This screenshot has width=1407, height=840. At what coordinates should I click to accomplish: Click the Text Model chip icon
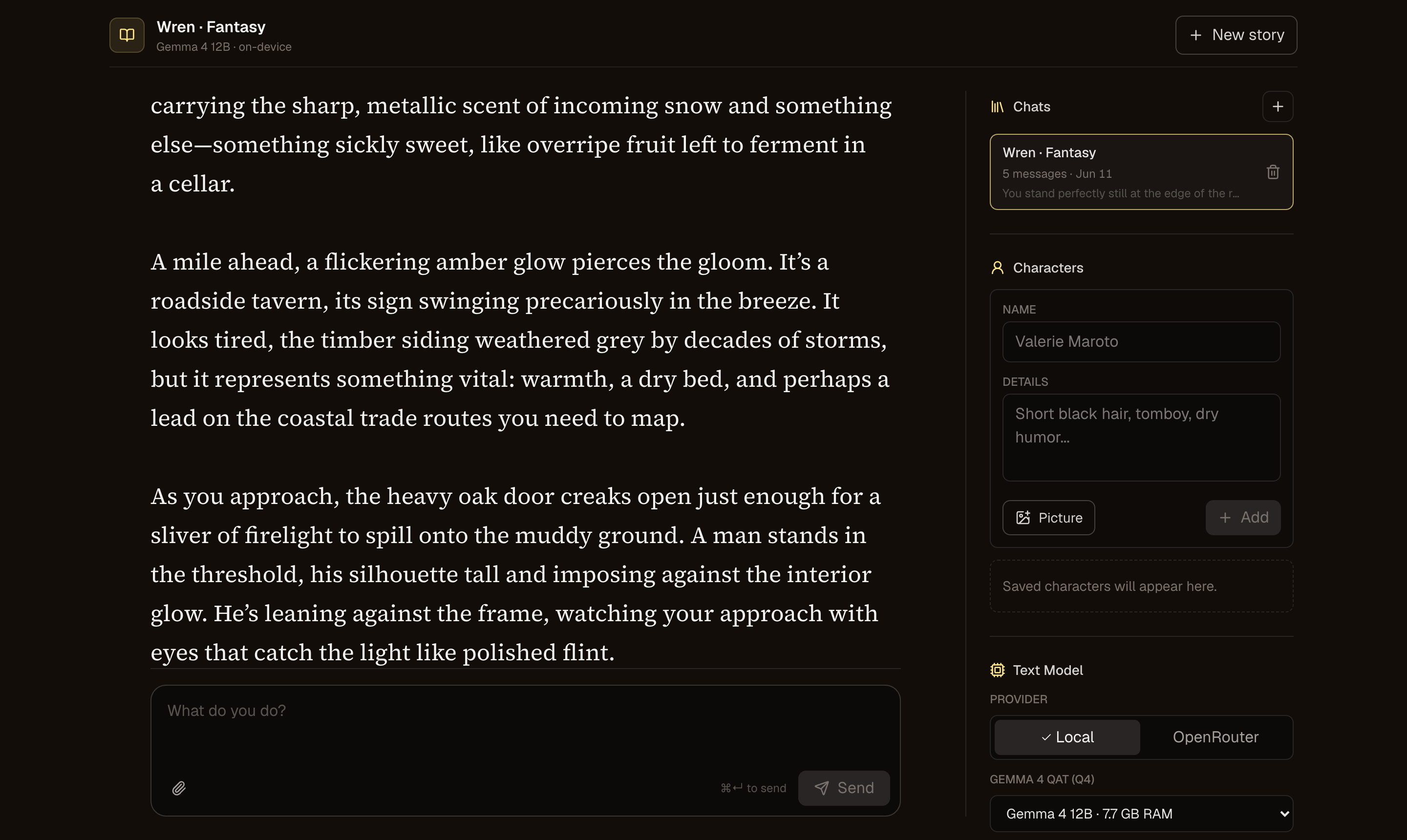pos(997,670)
